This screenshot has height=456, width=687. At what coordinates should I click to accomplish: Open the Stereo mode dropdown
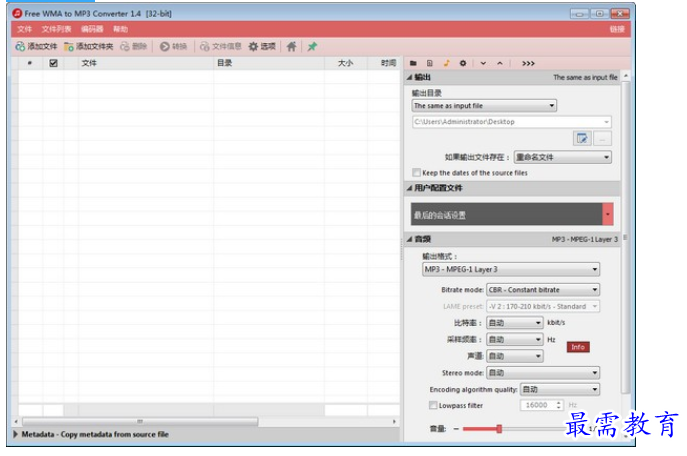point(543,373)
